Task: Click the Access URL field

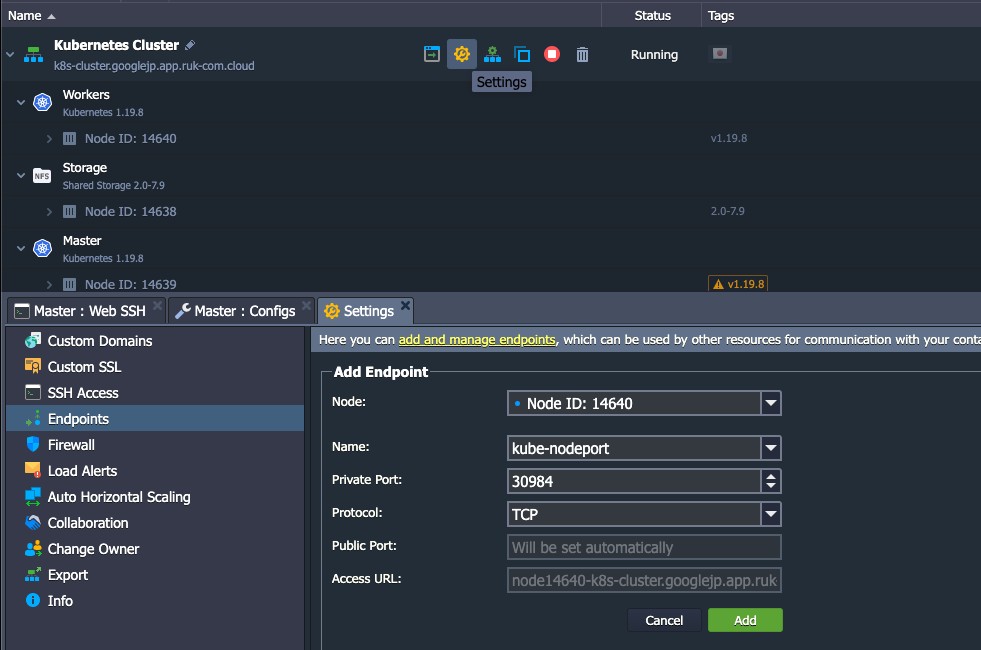Action: point(644,581)
